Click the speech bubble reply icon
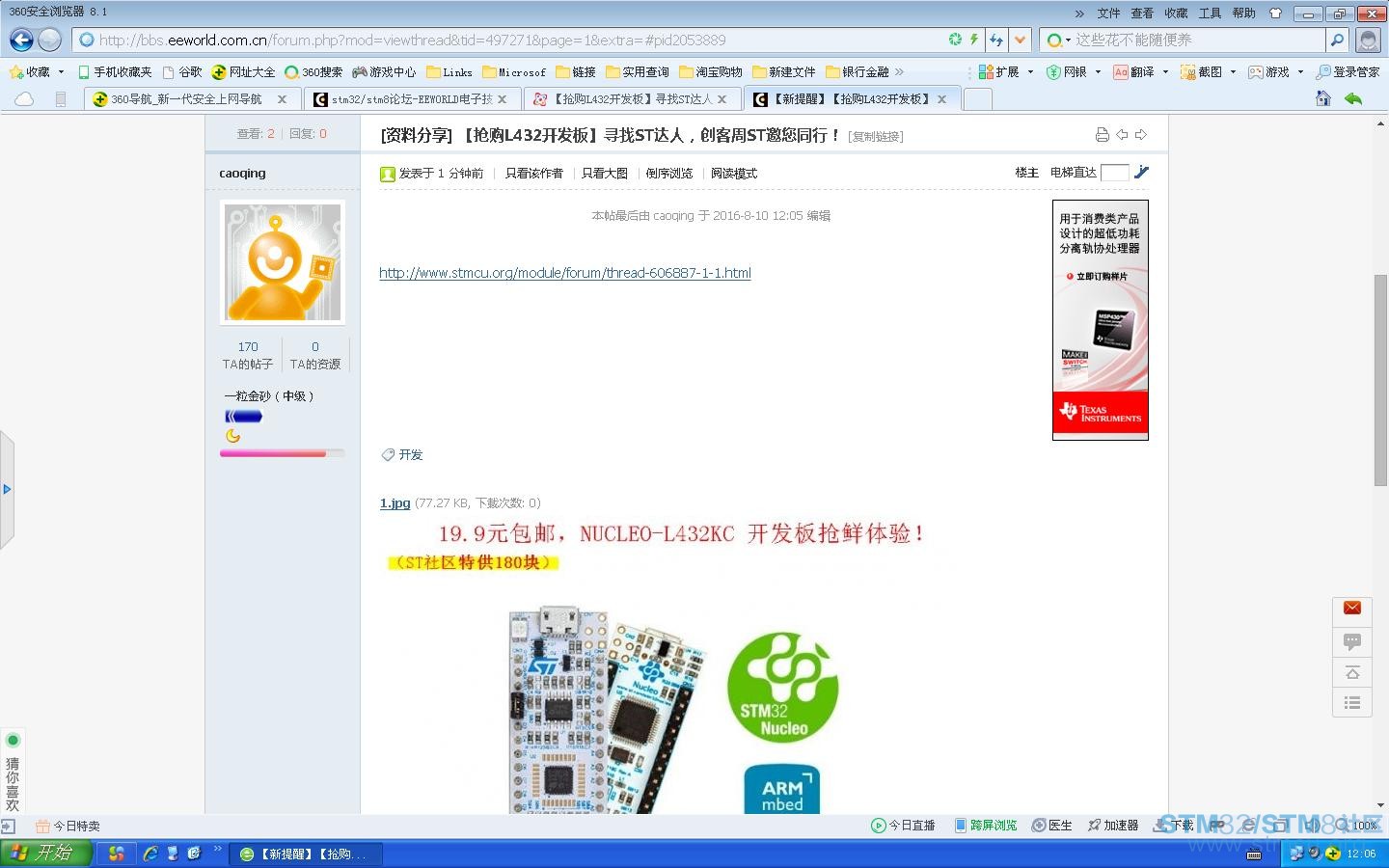Viewport: 1389px width, 868px height. click(1352, 641)
